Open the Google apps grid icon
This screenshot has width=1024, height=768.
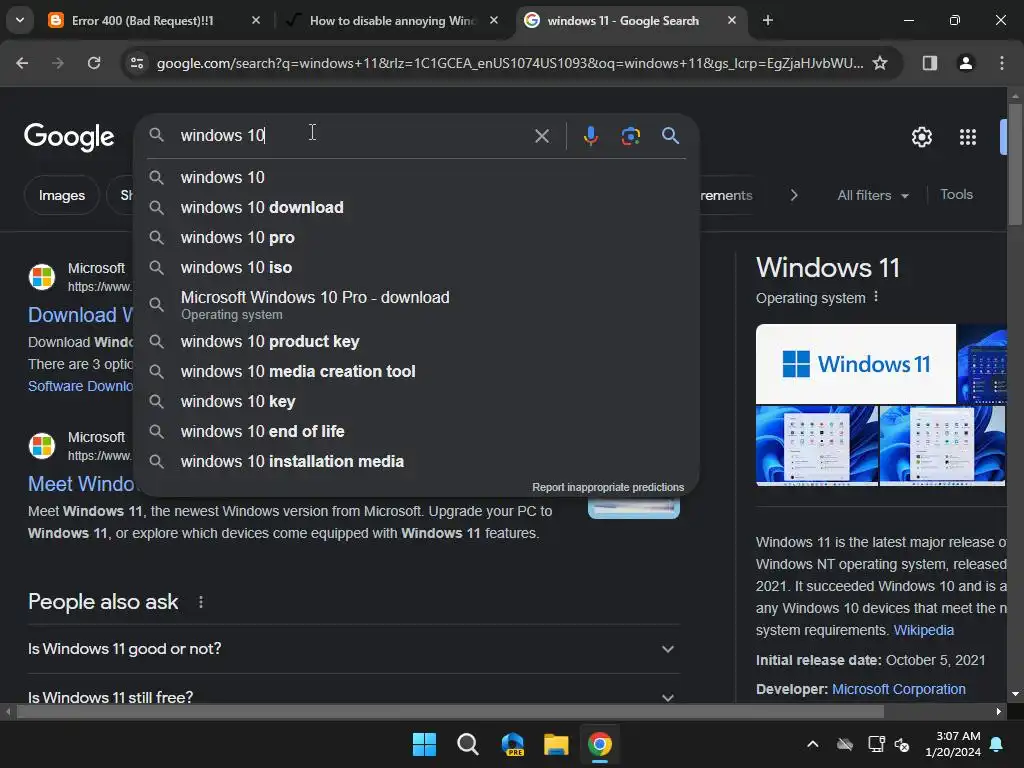click(x=967, y=137)
